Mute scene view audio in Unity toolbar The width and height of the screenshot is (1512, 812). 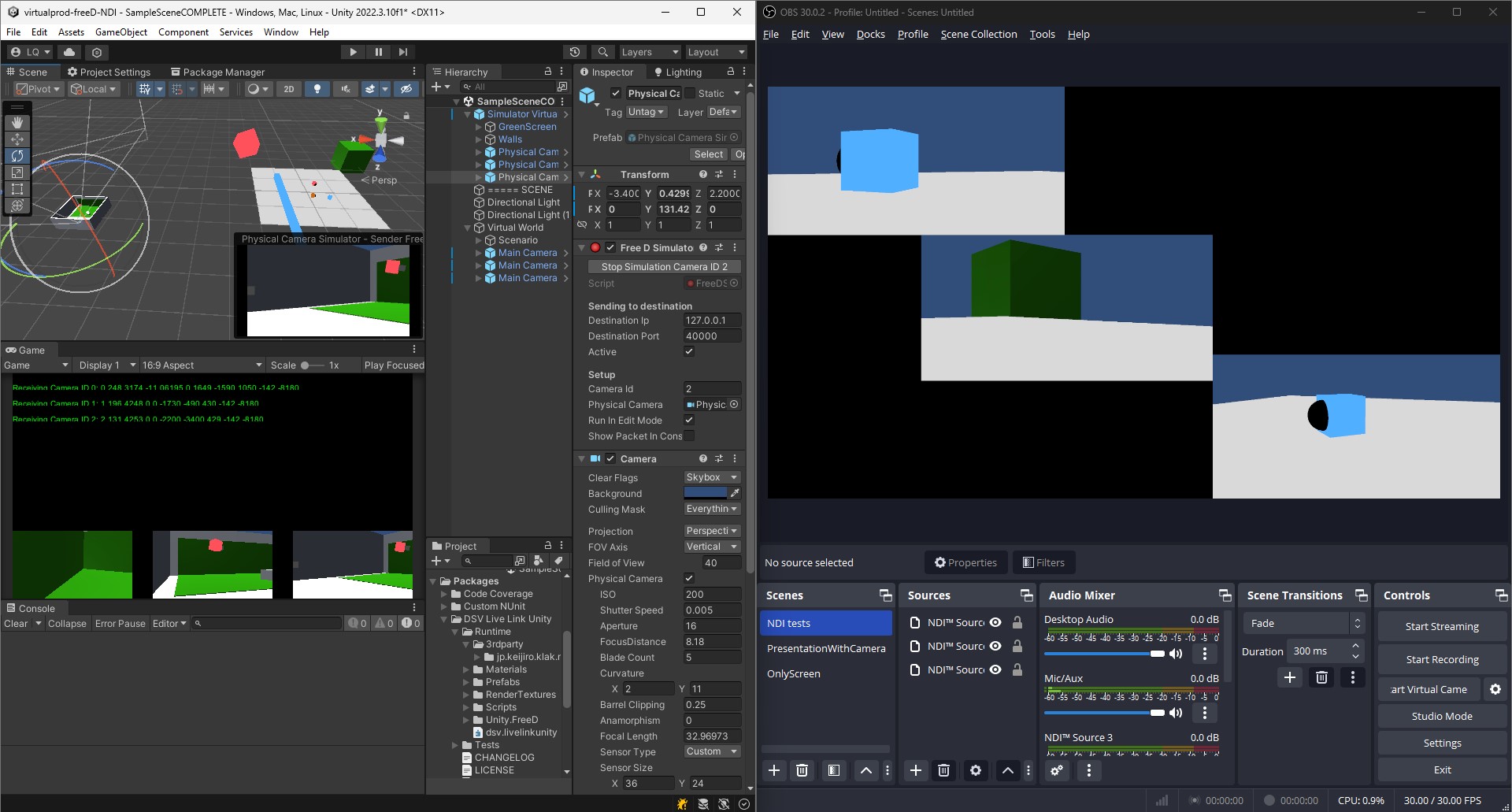[345, 89]
